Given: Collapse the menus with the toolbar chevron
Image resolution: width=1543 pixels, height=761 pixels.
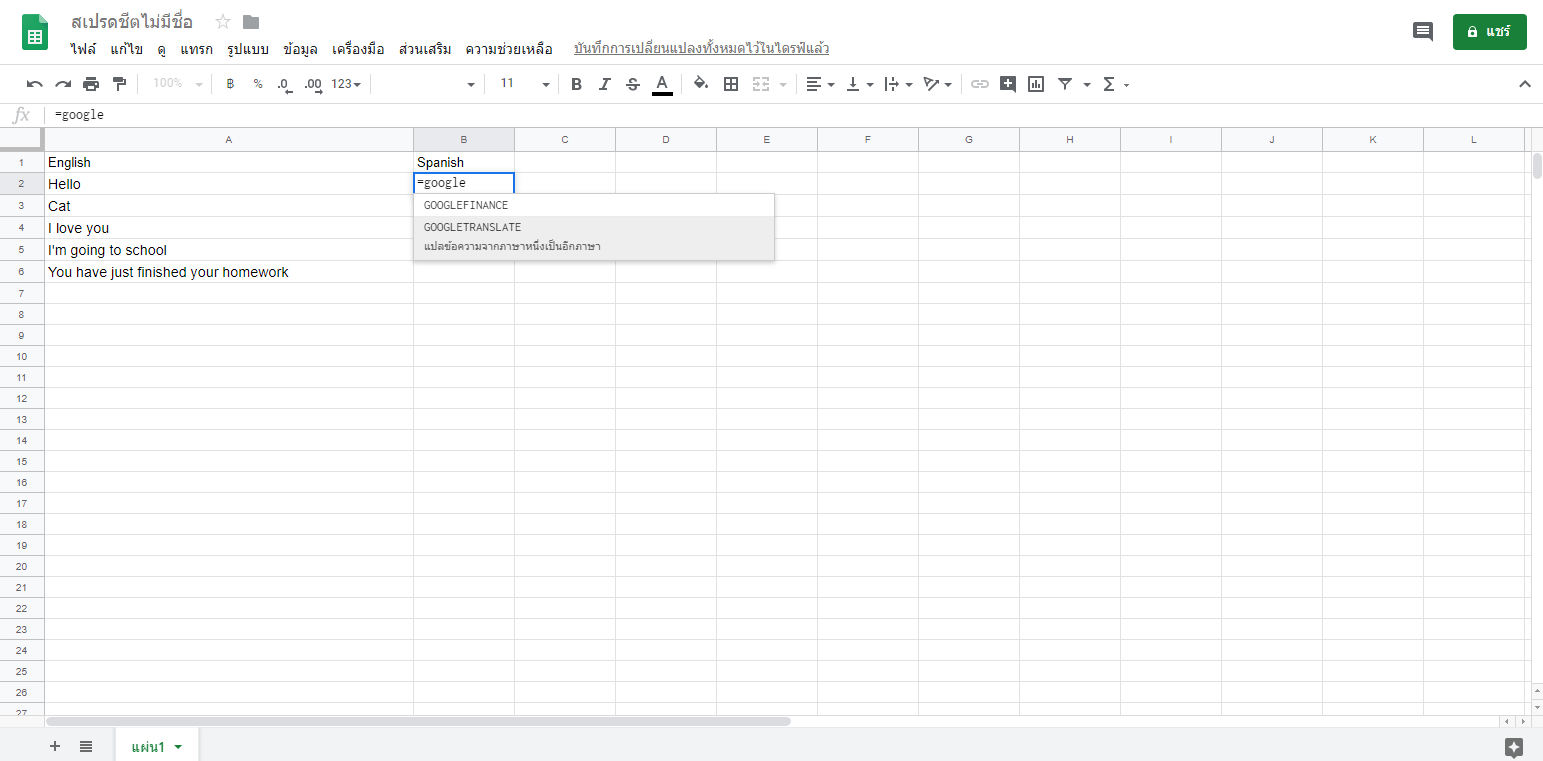Looking at the screenshot, I should pyautogui.click(x=1525, y=84).
